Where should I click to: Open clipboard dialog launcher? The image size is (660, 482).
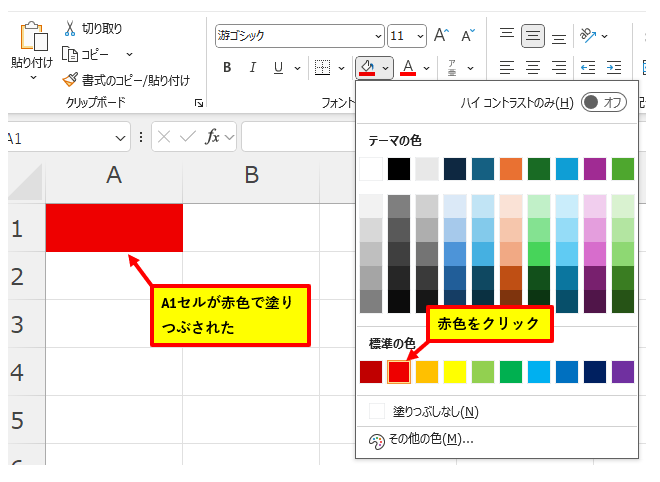point(199,103)
